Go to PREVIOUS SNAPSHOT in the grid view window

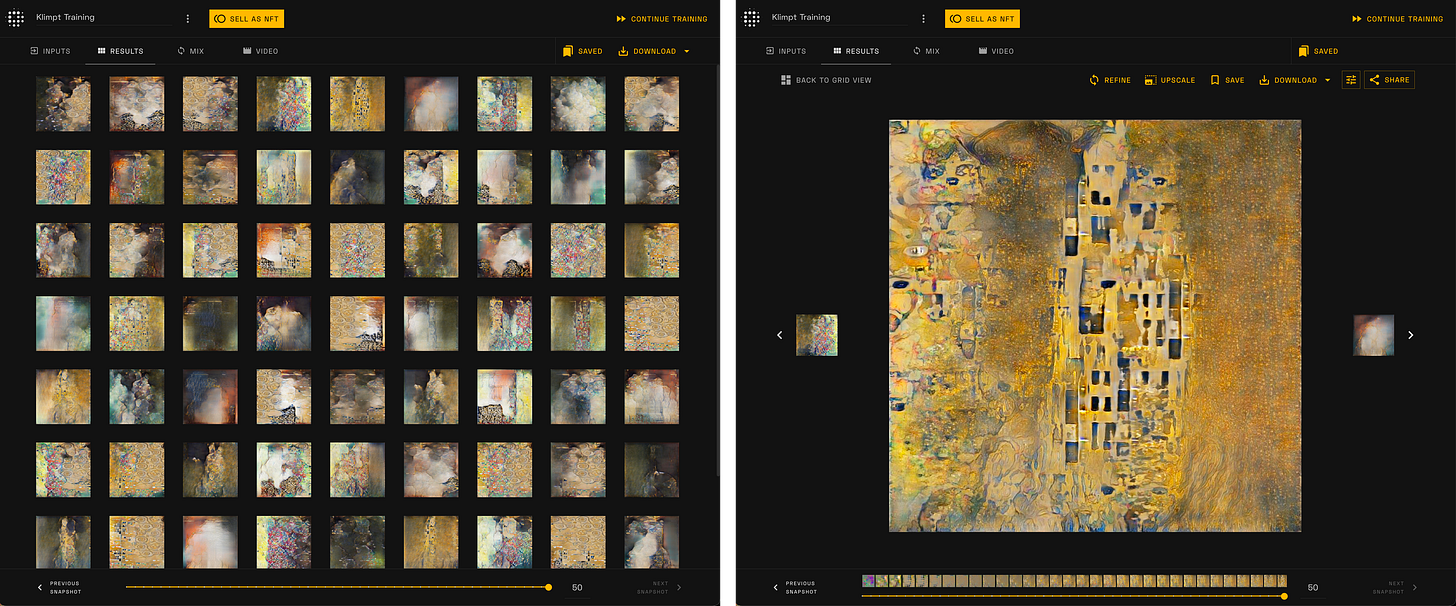(58, 587)
